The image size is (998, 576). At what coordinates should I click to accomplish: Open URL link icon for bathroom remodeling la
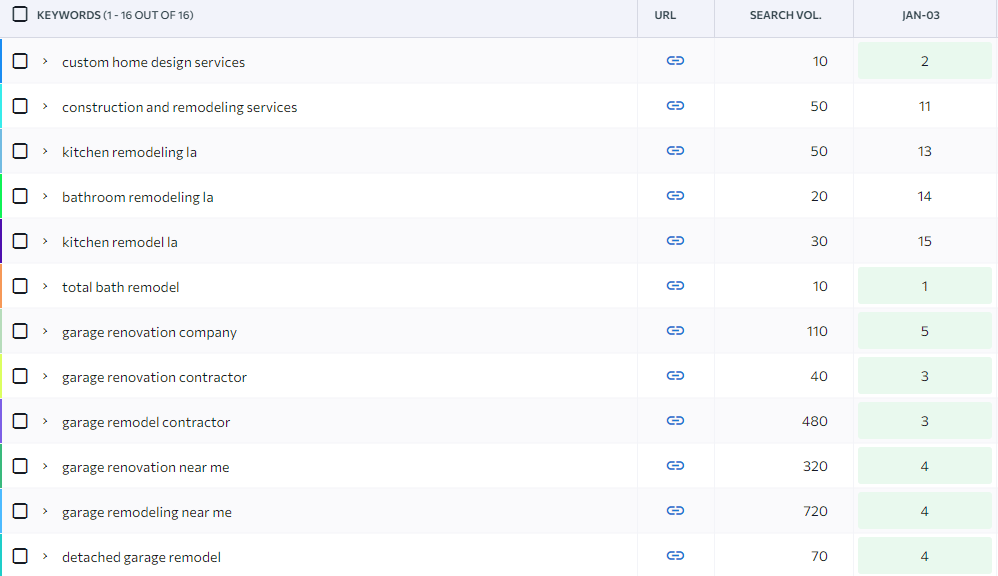tap(675, 195)
